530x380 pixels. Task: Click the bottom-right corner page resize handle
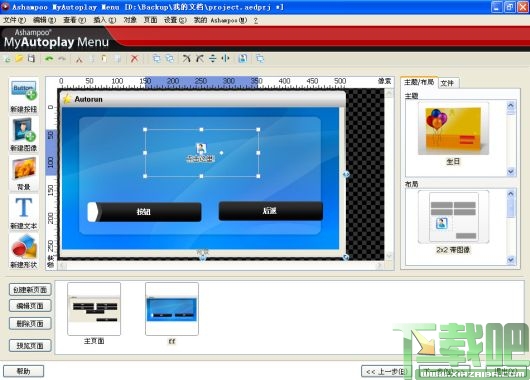[345, 257]
